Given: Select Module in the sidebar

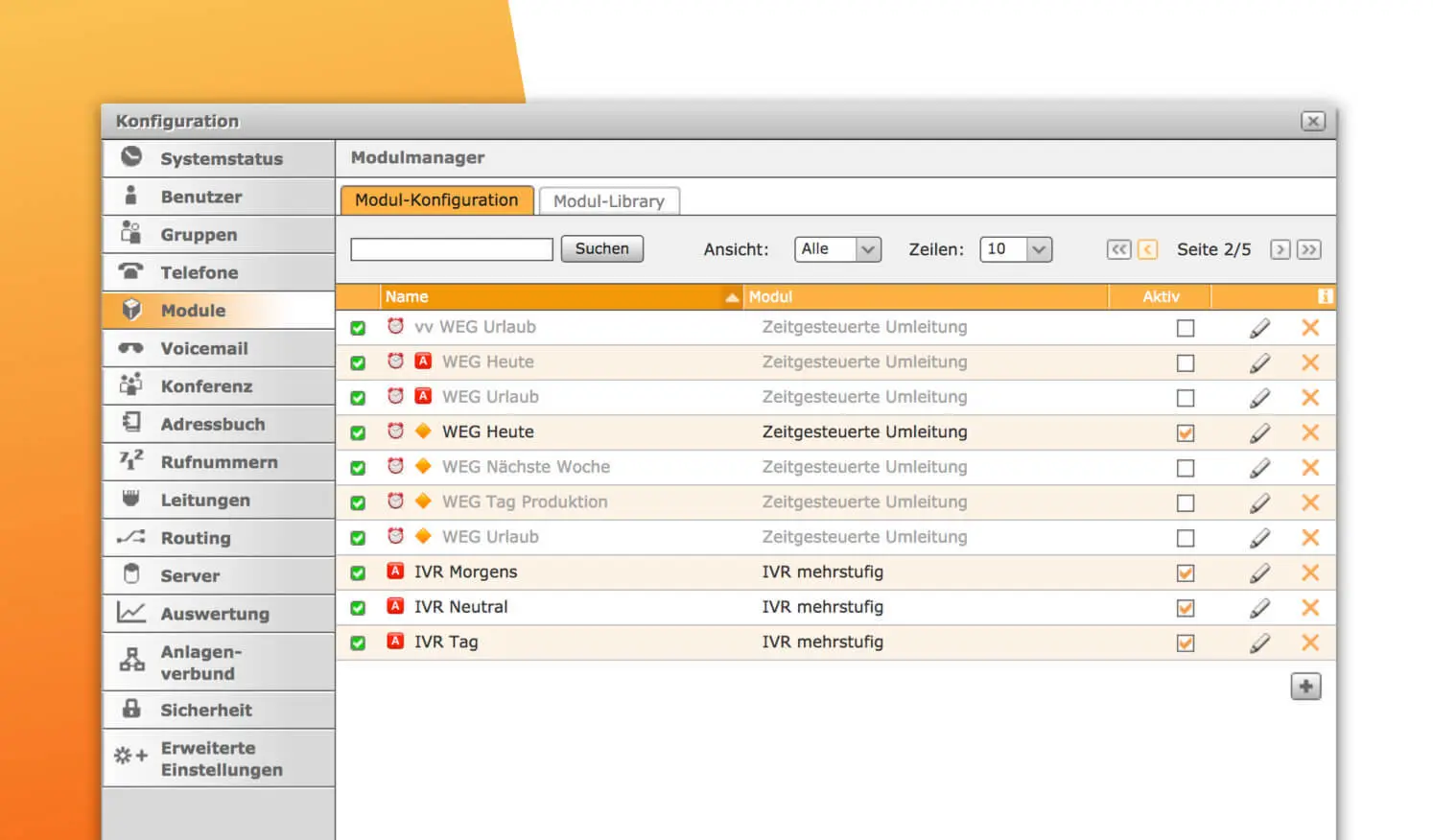Looking at the screenshot, I should [x=219, y=311].
